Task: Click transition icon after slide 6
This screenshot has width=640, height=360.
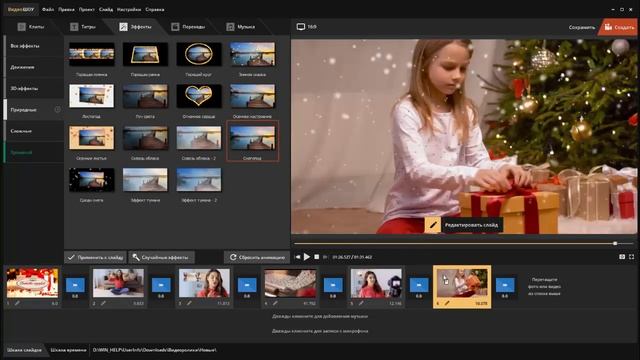Action: tap(505, 285)
